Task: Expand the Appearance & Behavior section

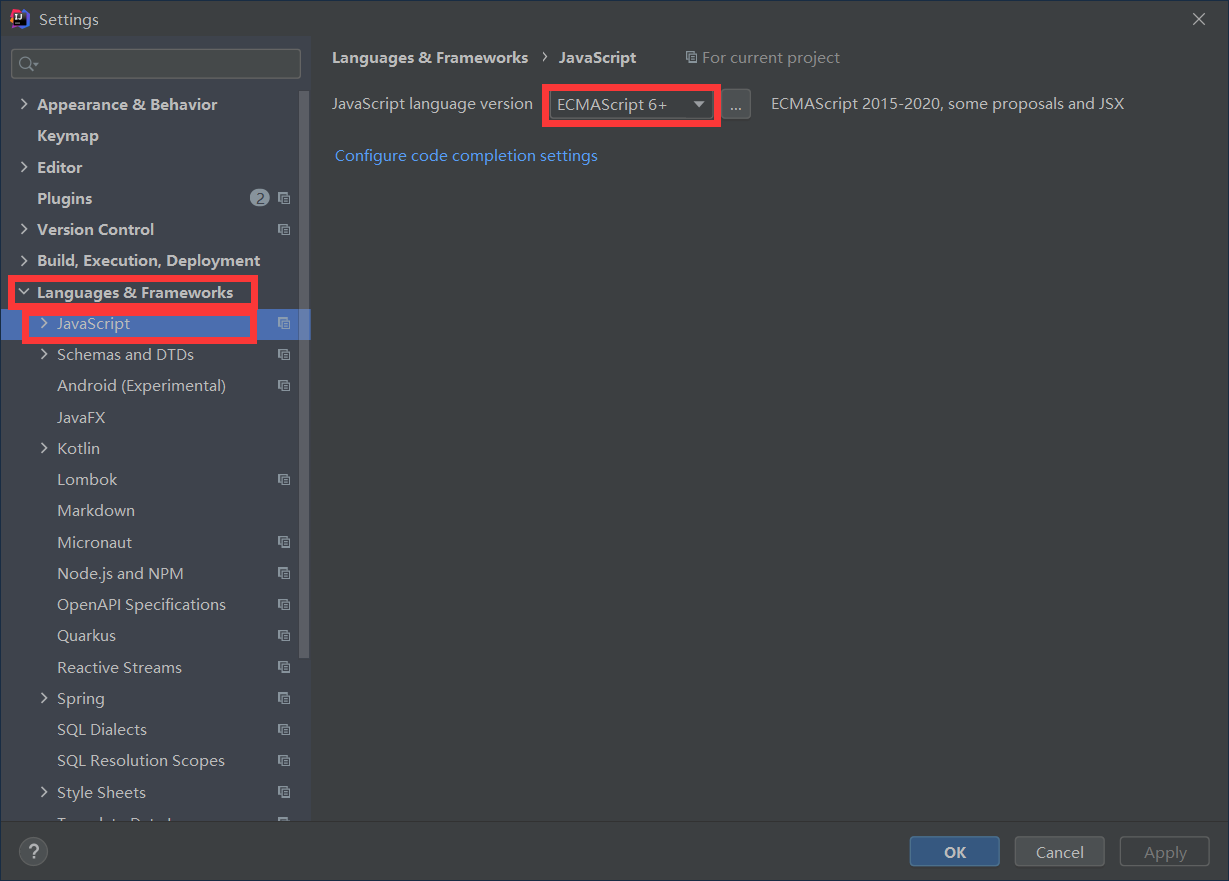Action: [x=24, y=104]
